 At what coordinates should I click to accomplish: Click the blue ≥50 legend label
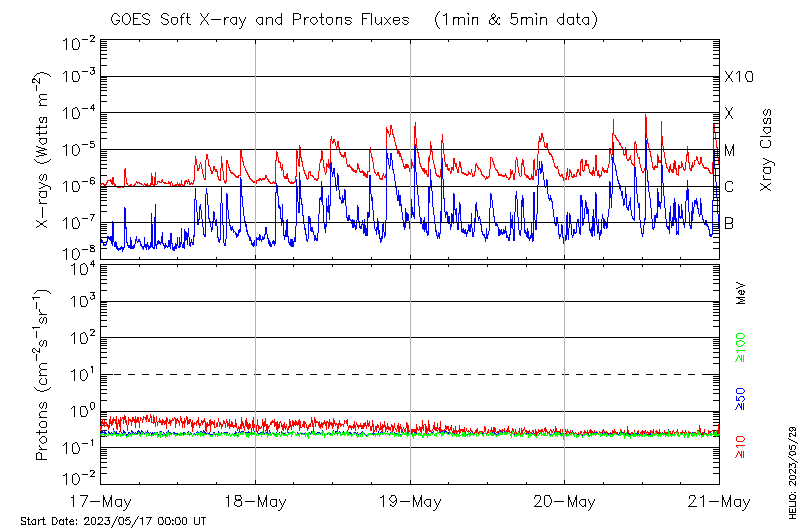742,397
